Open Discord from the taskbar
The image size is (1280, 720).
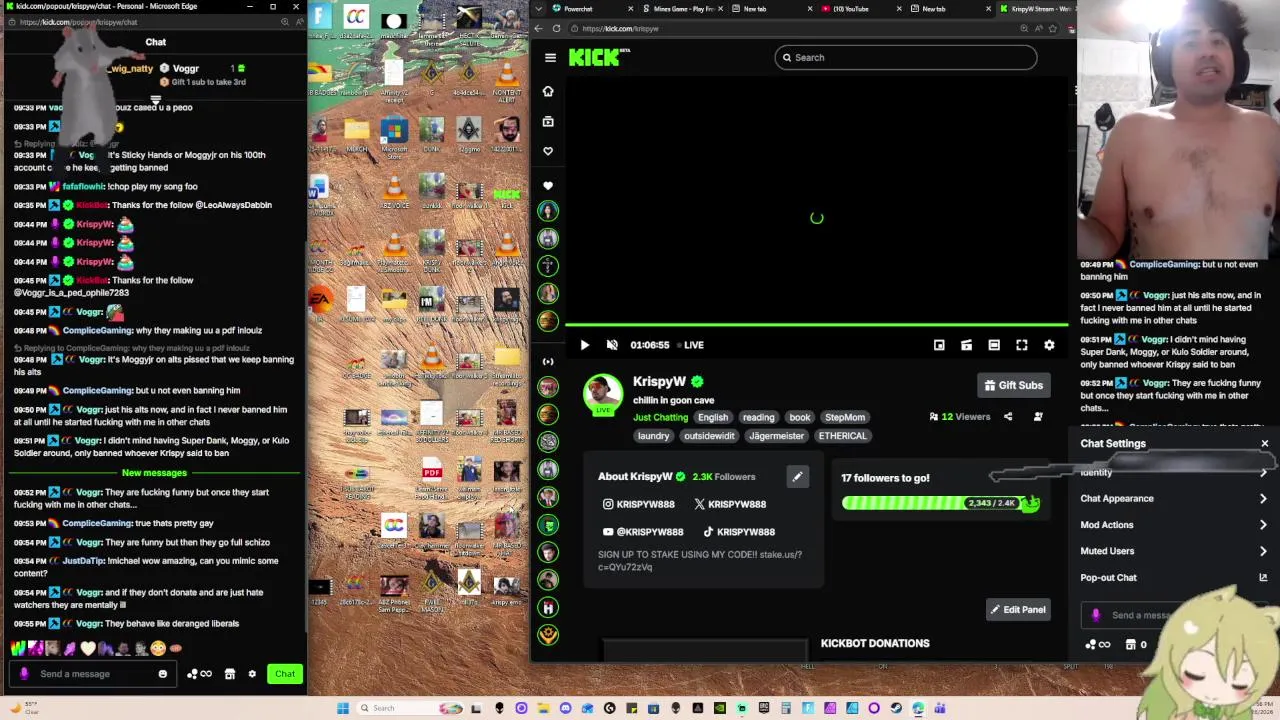[565, 708]
